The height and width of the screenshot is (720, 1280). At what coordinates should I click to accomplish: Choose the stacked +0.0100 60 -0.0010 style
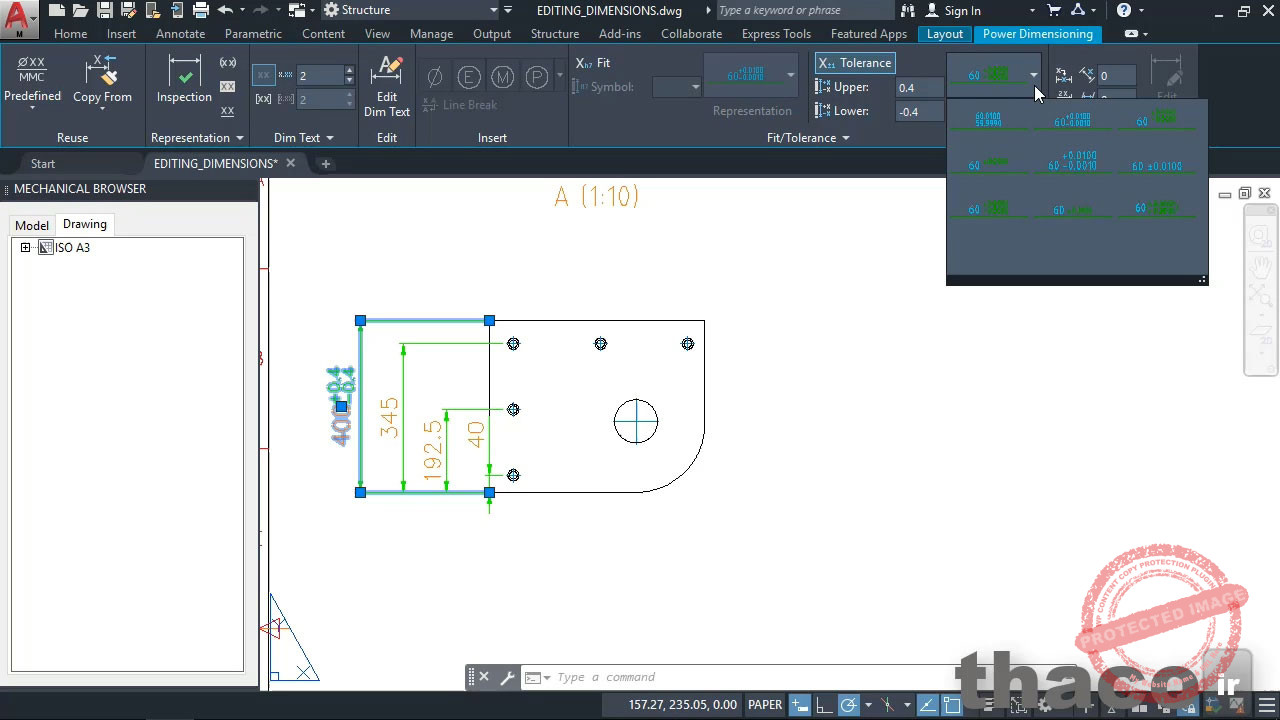pos(1073,163)
